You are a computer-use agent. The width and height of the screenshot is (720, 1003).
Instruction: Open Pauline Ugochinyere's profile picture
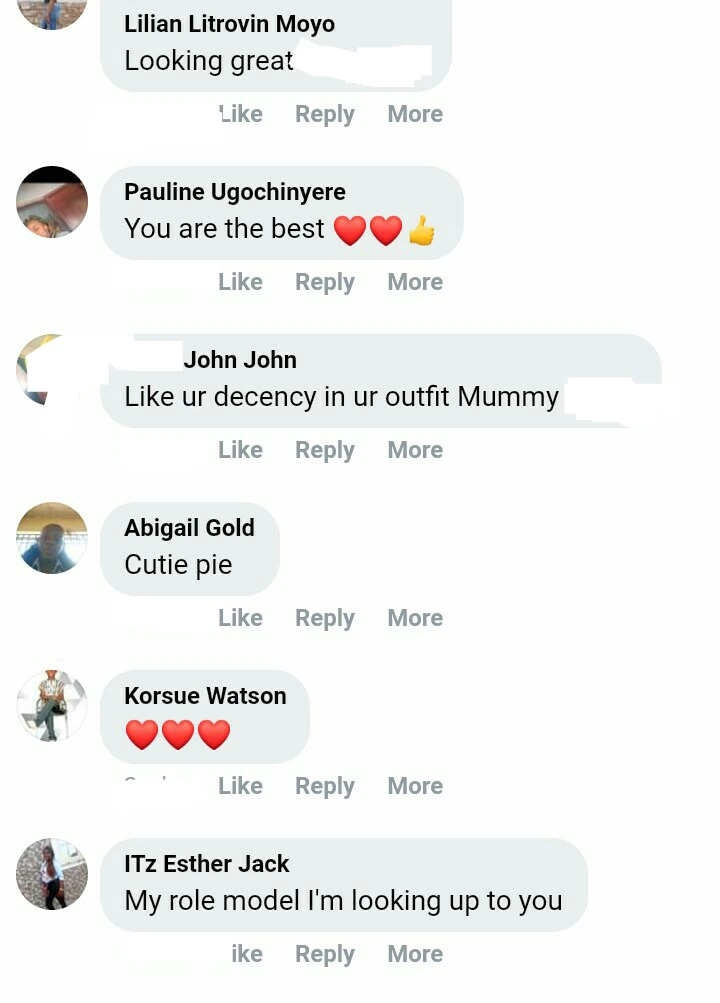52,202
